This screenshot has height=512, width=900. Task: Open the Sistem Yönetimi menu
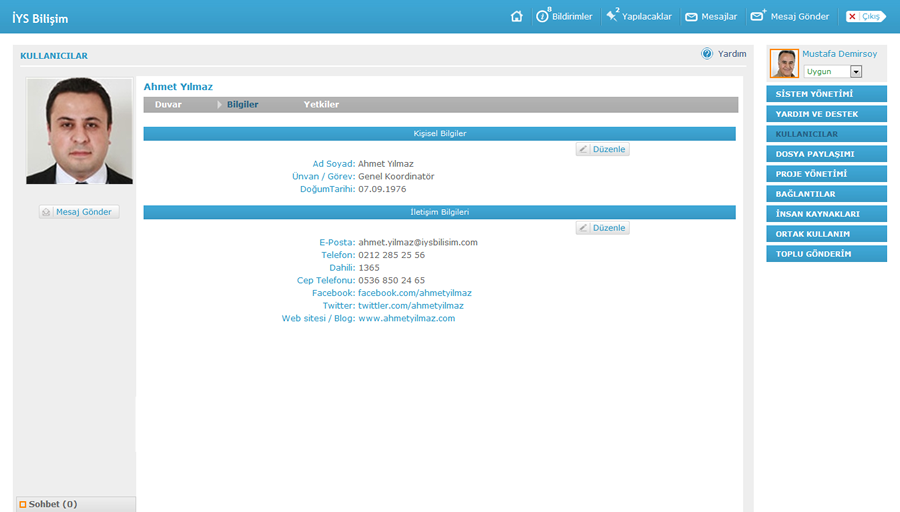pos(826,94)
